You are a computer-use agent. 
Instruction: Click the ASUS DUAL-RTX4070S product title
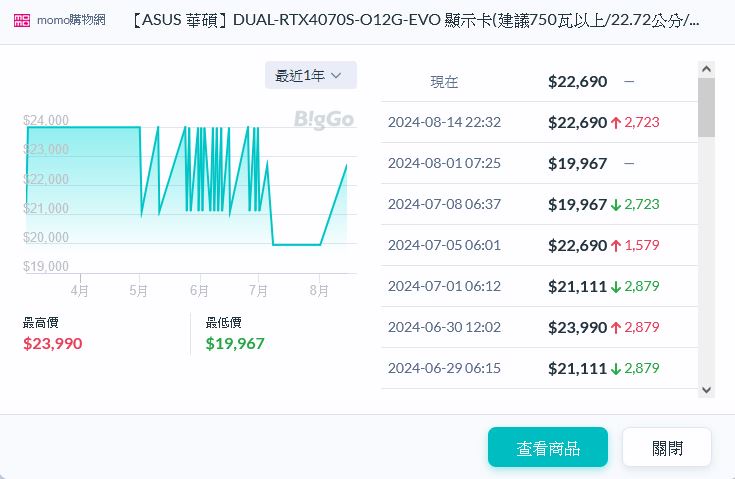click(x=415, y=21)
